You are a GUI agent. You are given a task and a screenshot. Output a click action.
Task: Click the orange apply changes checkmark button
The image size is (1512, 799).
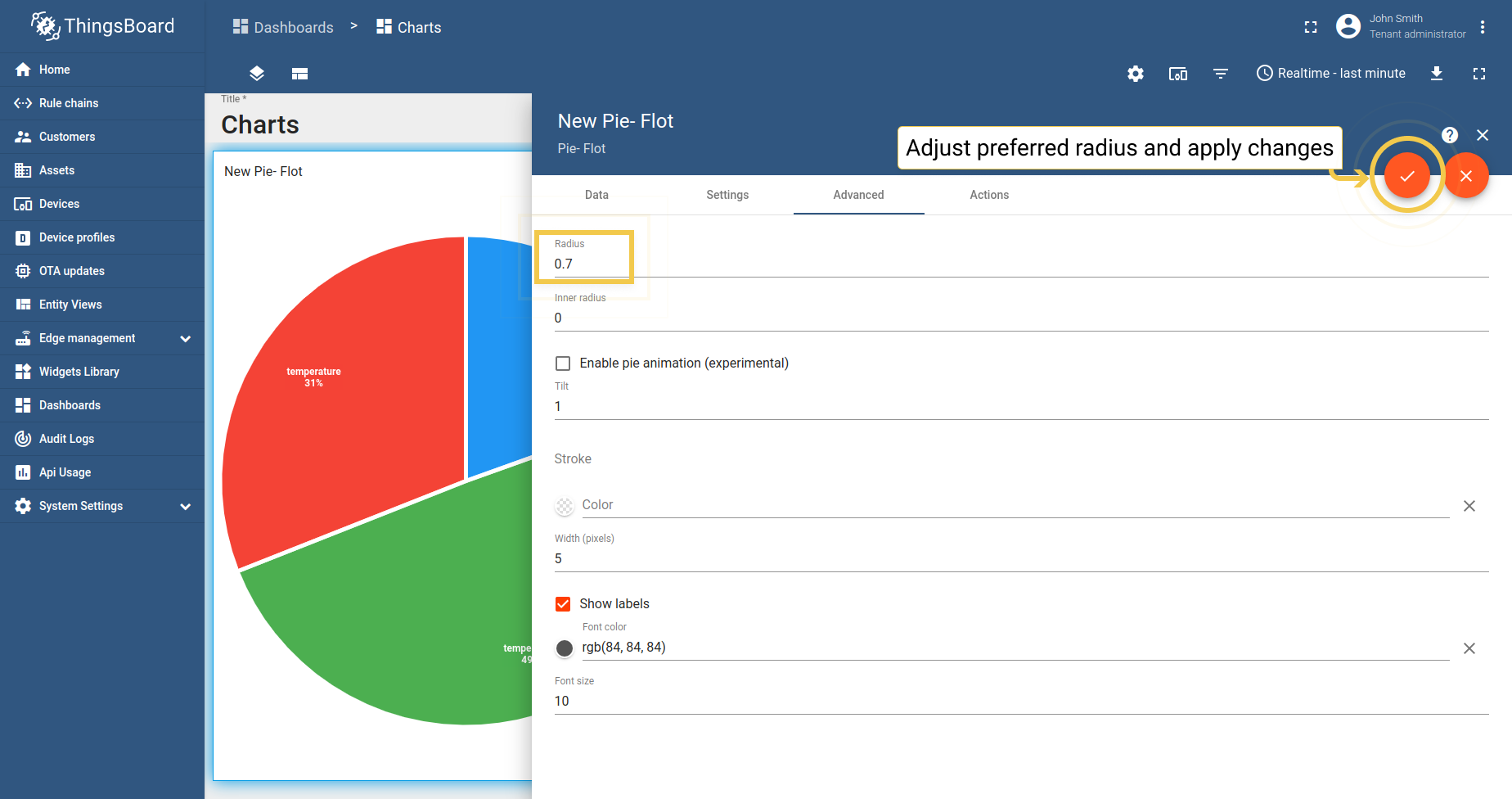pyautogui.click(x=1406, y=176)
